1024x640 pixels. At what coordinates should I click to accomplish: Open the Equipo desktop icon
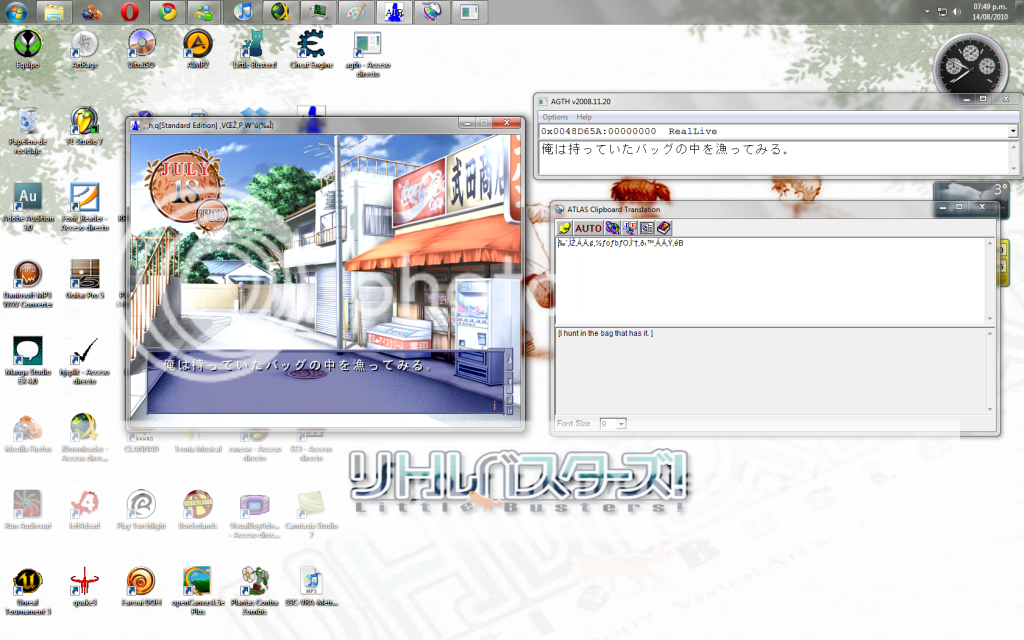tap(27, 50)
